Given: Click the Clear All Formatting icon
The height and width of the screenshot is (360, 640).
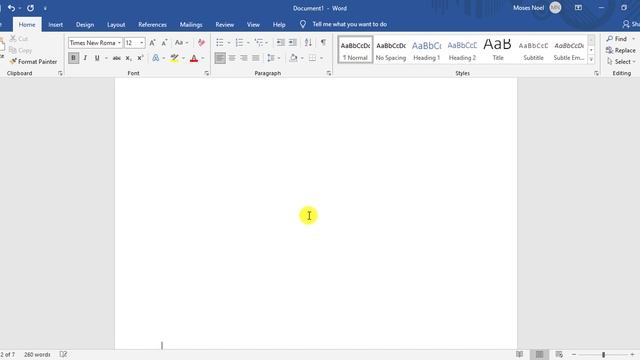Looking at the screenshot, I should coord(201,42).
